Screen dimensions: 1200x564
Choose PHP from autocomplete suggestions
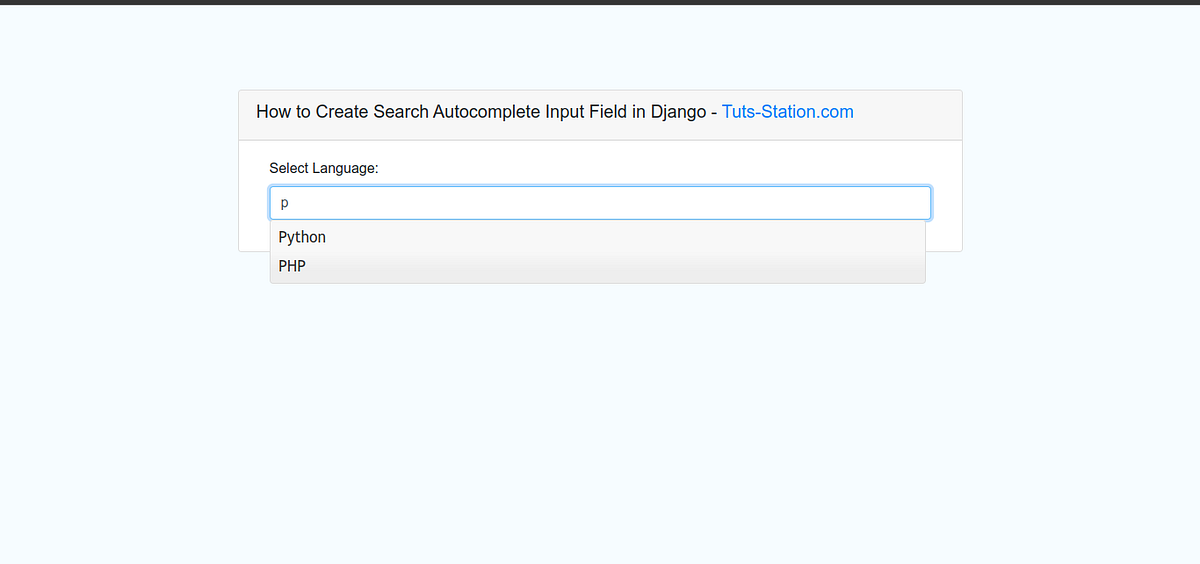pos(597,267)
